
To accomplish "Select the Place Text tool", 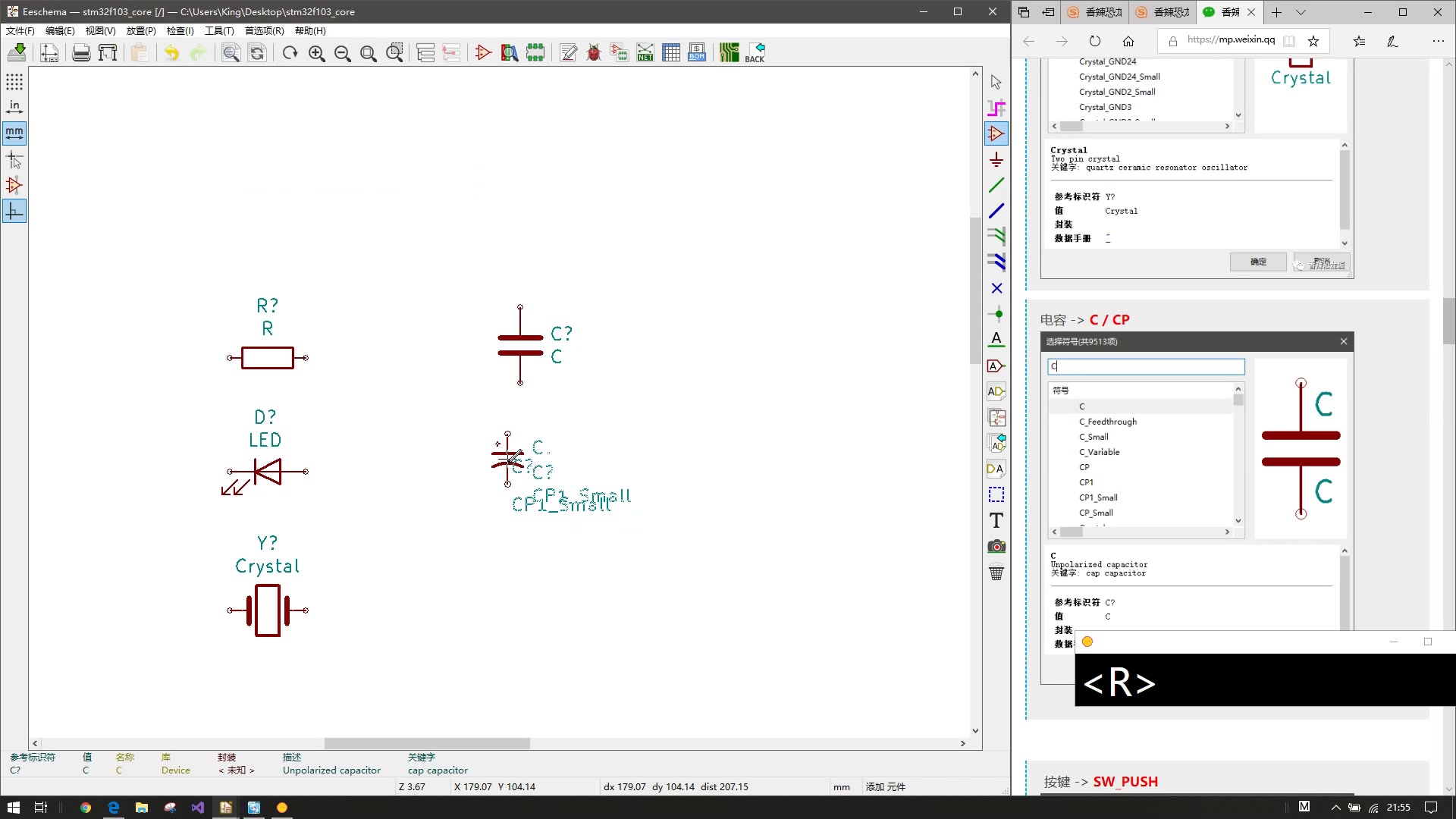I will 996,521.
